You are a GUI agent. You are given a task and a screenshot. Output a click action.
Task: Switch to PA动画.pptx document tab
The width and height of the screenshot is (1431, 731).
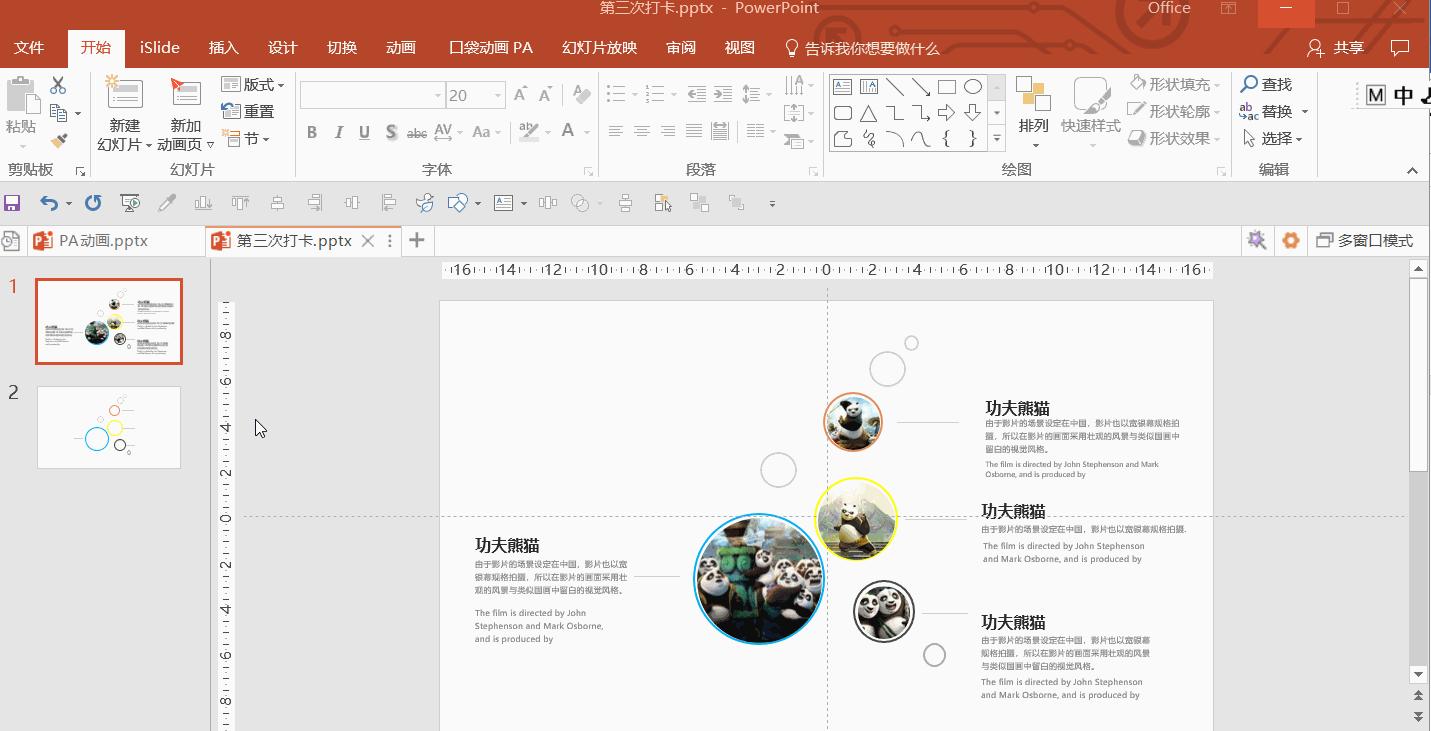pos(91,241)
